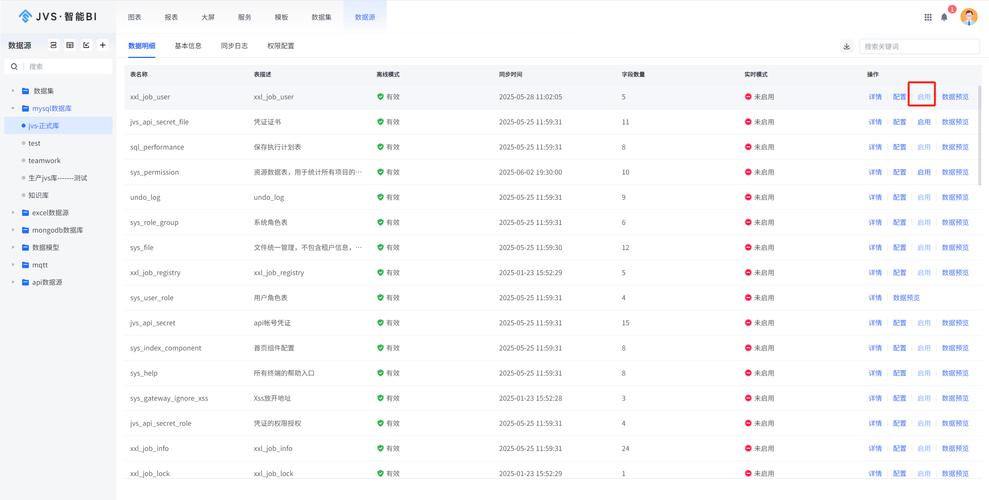Open the apps grid menu icon
The width and height of the screenshot is (989, 500).
click(x=928, y=17)
